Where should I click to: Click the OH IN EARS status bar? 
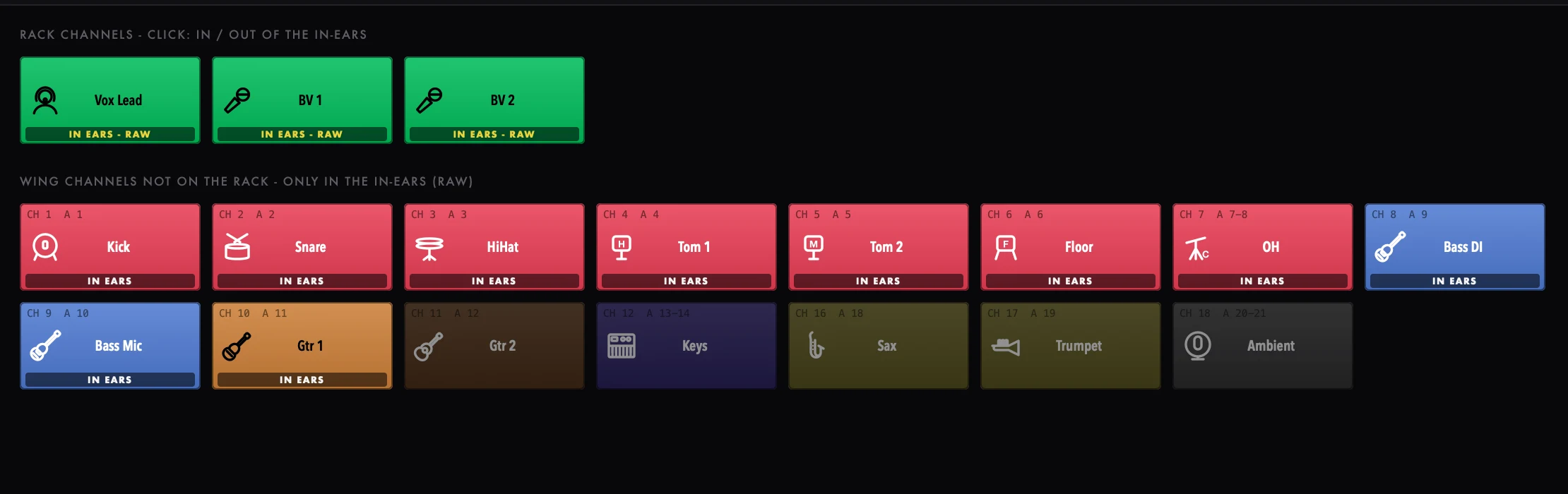[x=1263, y=281]
